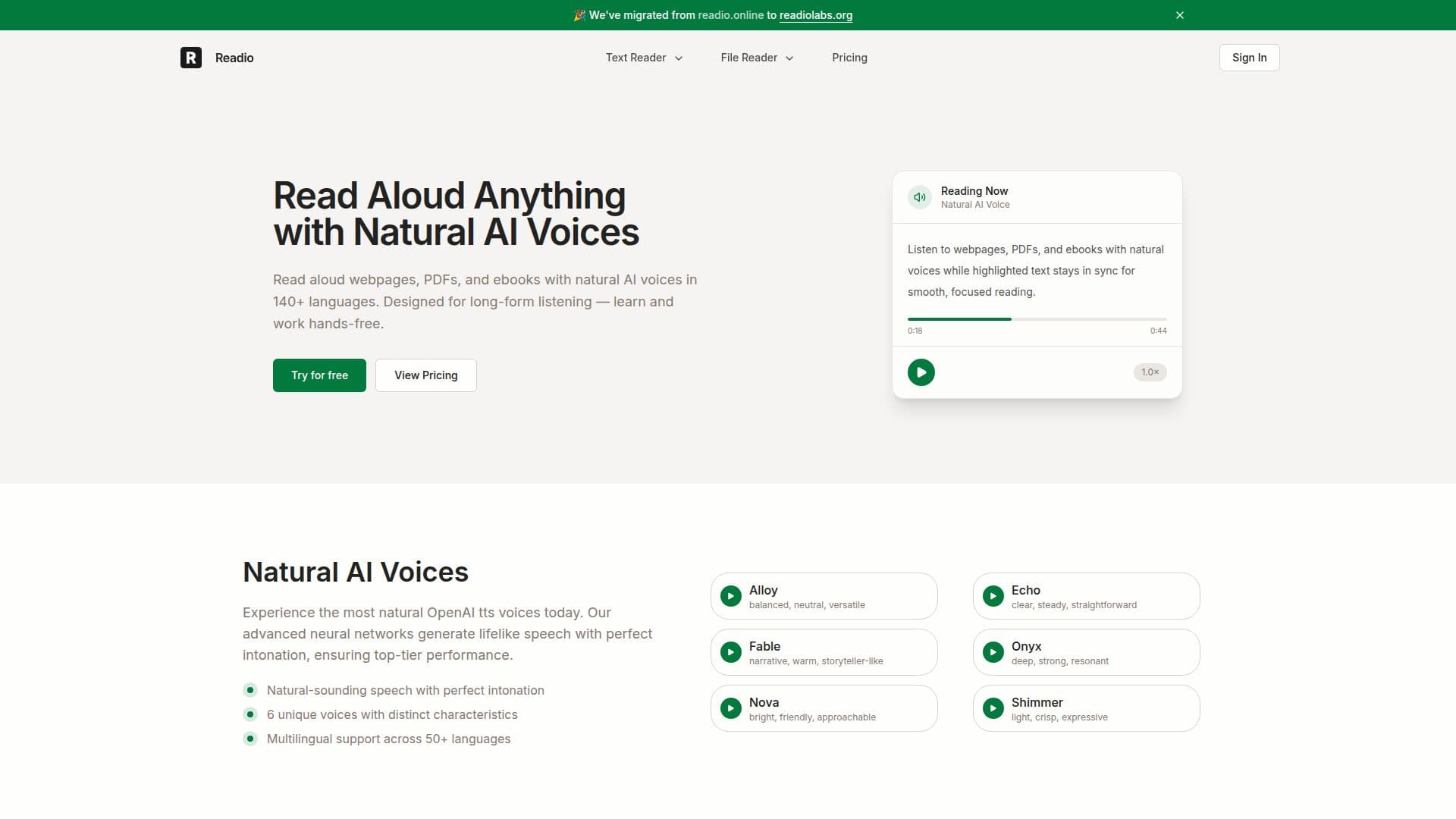This screenshot has width=1456, height=819.
Task: Click '6 unique voices with distinct characteristics'
Action: 392,714
